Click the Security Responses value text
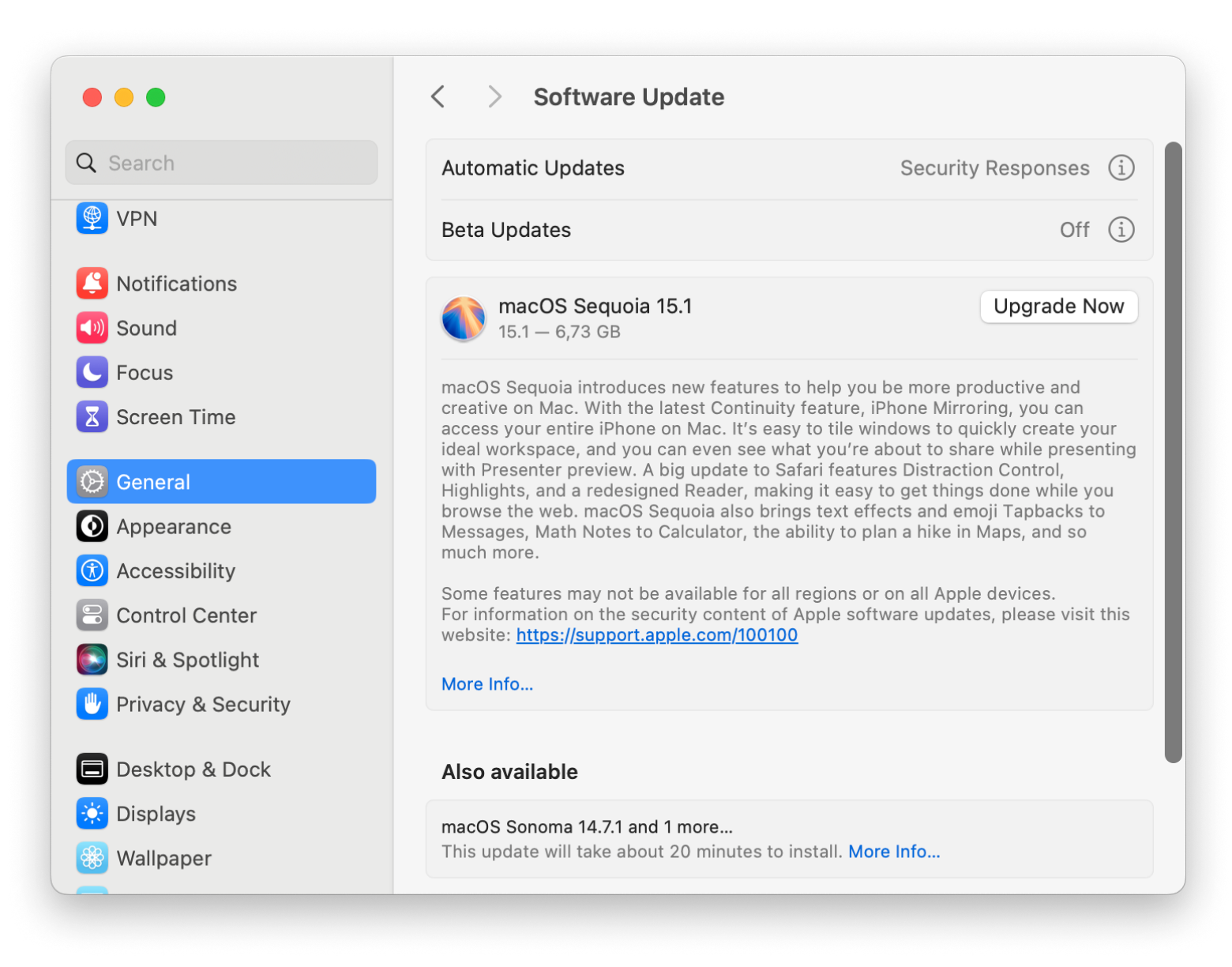Viewport: 1232px width, 967px height. pos(994,168)
